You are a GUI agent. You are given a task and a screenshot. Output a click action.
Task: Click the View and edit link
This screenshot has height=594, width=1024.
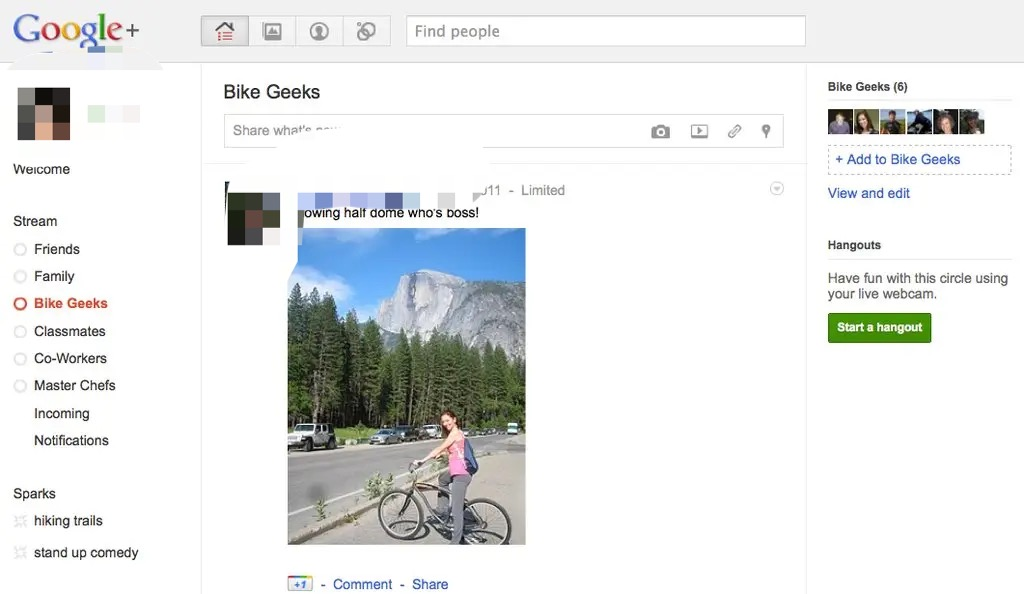pyautogui.click(x=869, y=193)
